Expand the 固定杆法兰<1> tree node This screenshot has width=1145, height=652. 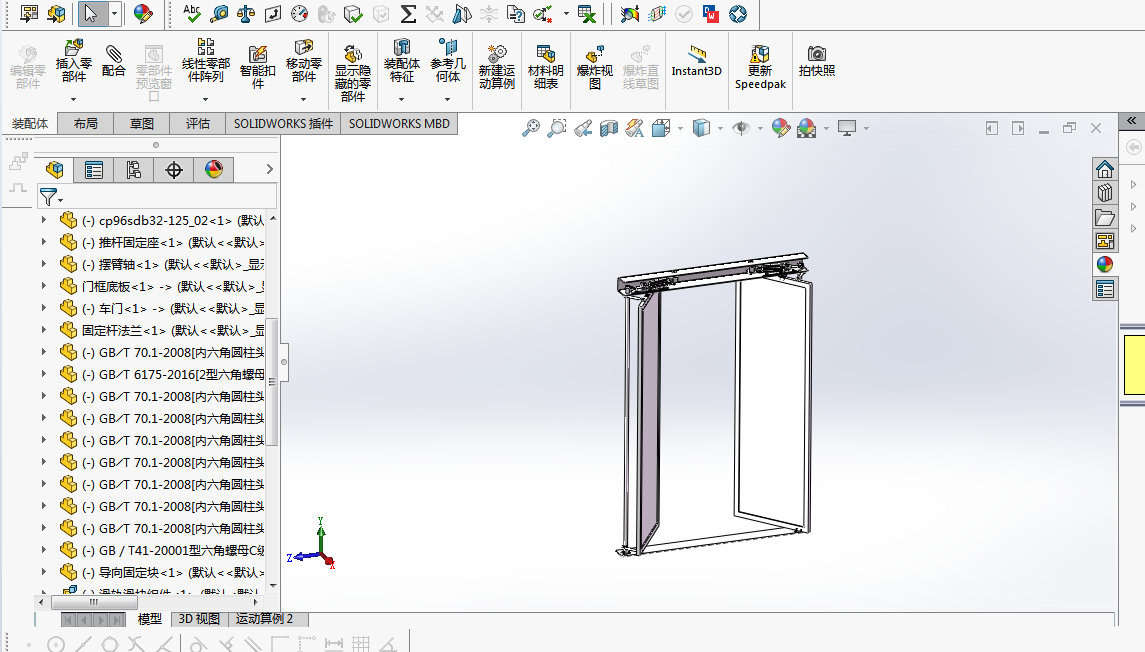[44, 330]
